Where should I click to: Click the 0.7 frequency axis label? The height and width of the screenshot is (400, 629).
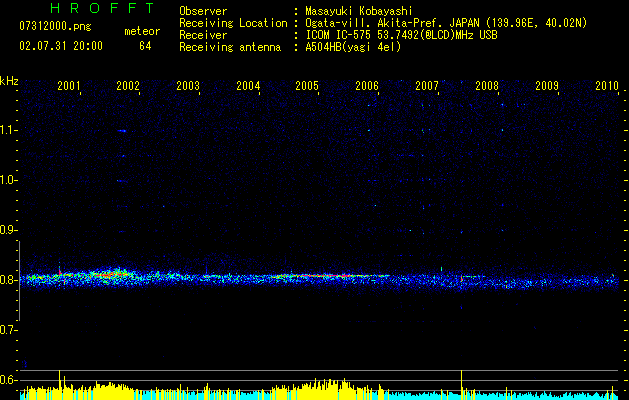pyautogui.click(x=8, y=330)
